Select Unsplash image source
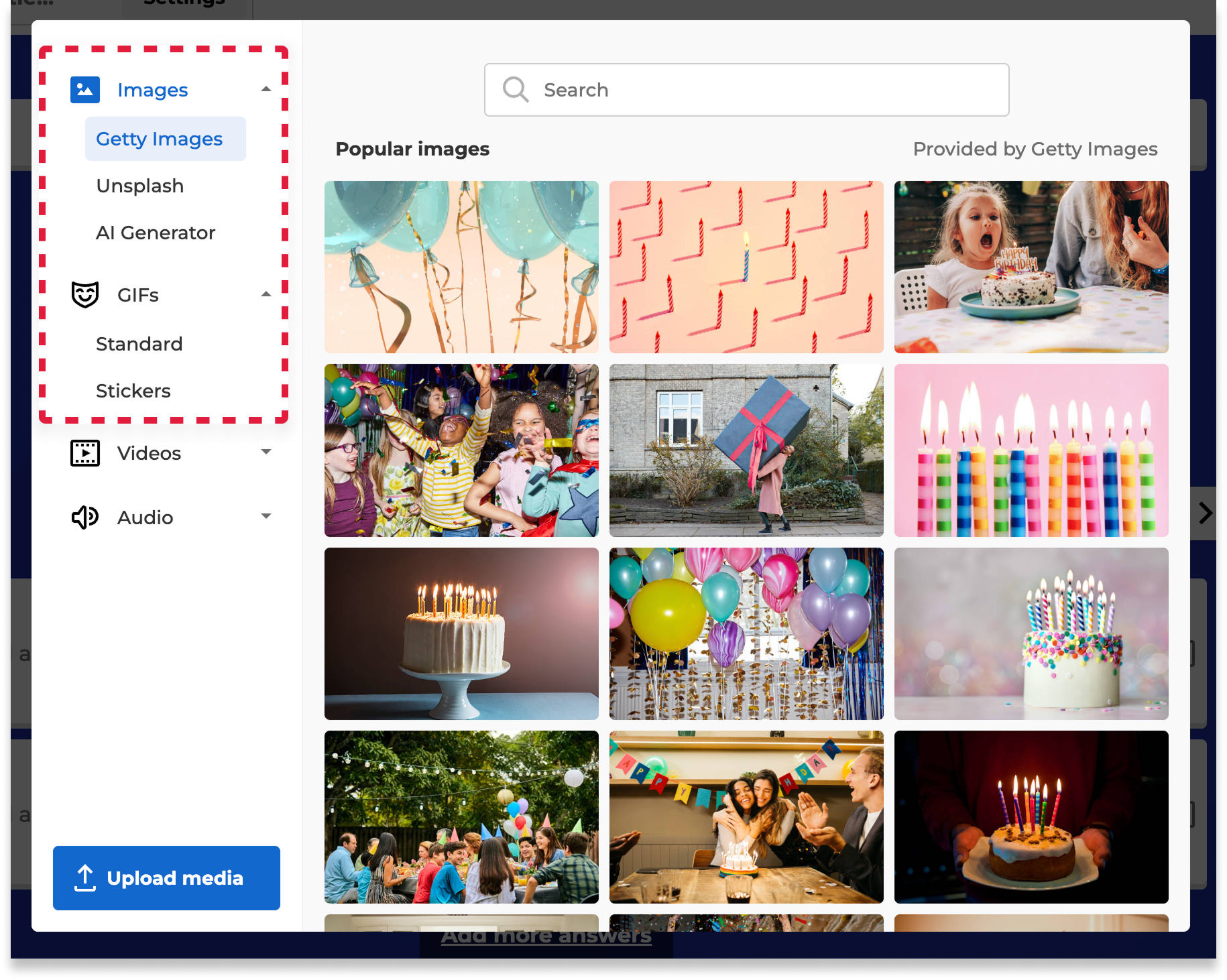1227x980 pixels. 140,186
